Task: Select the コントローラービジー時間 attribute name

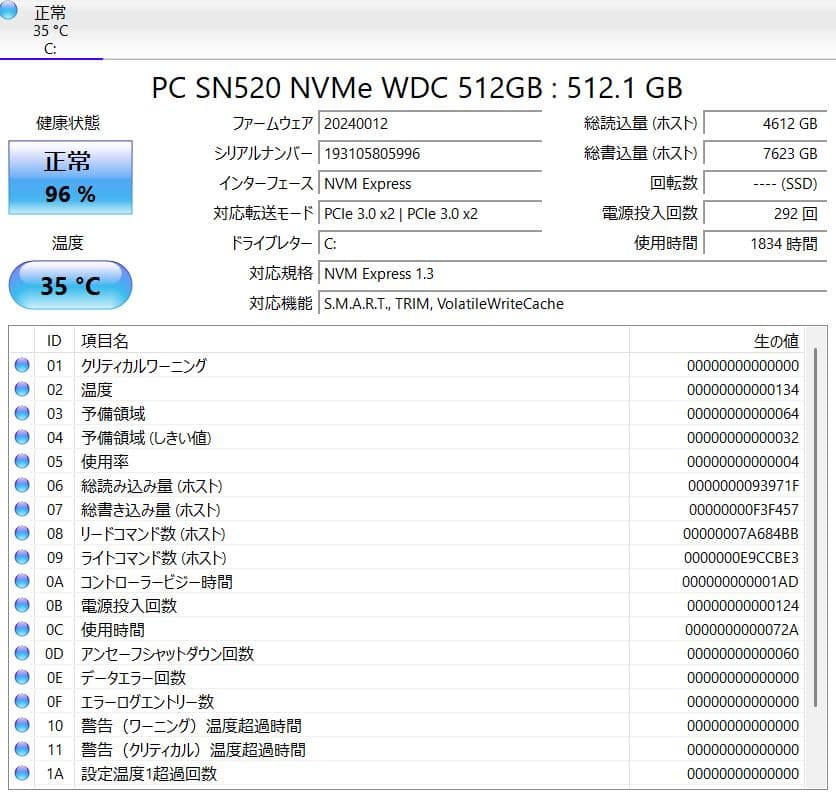Action: tap(156, 582)
